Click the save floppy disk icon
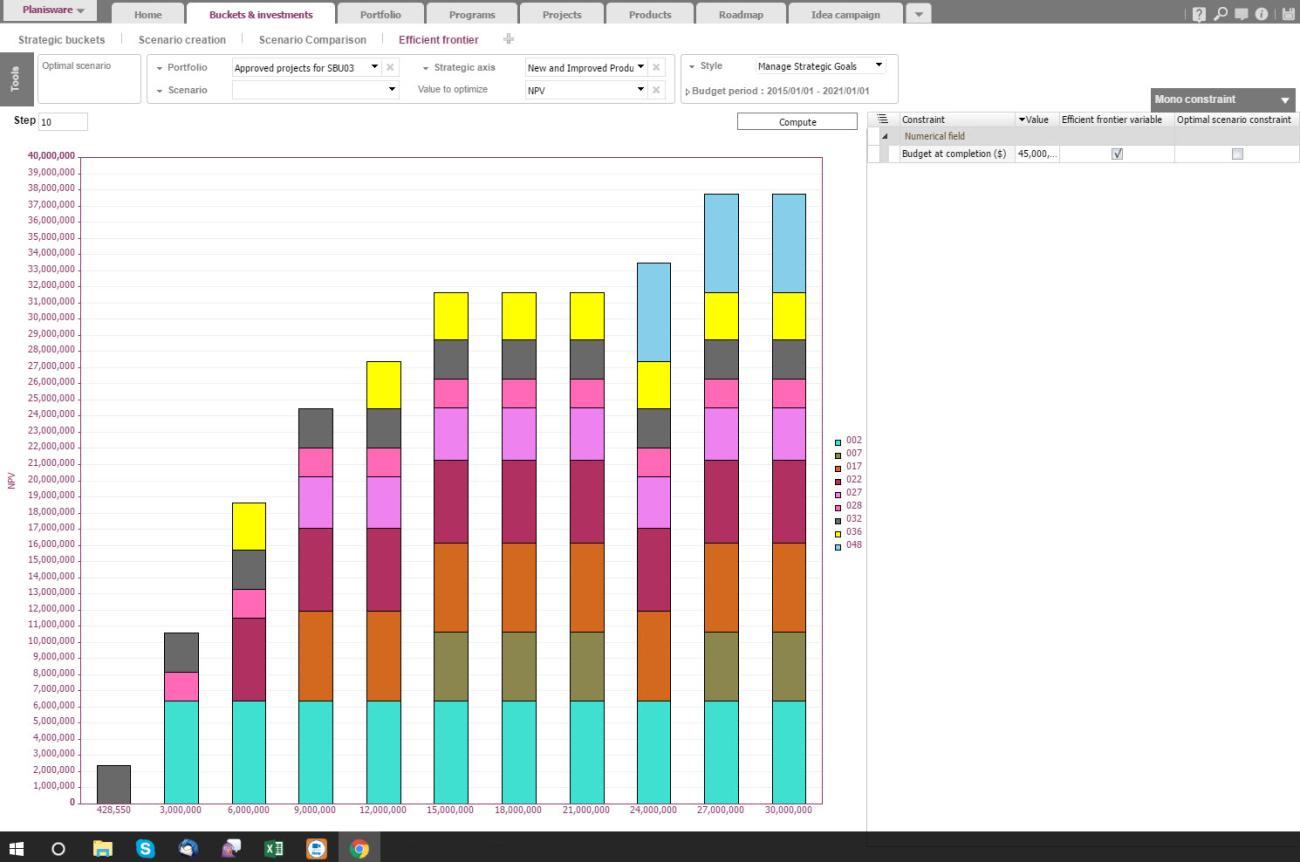 click(x=1288, y=14)
